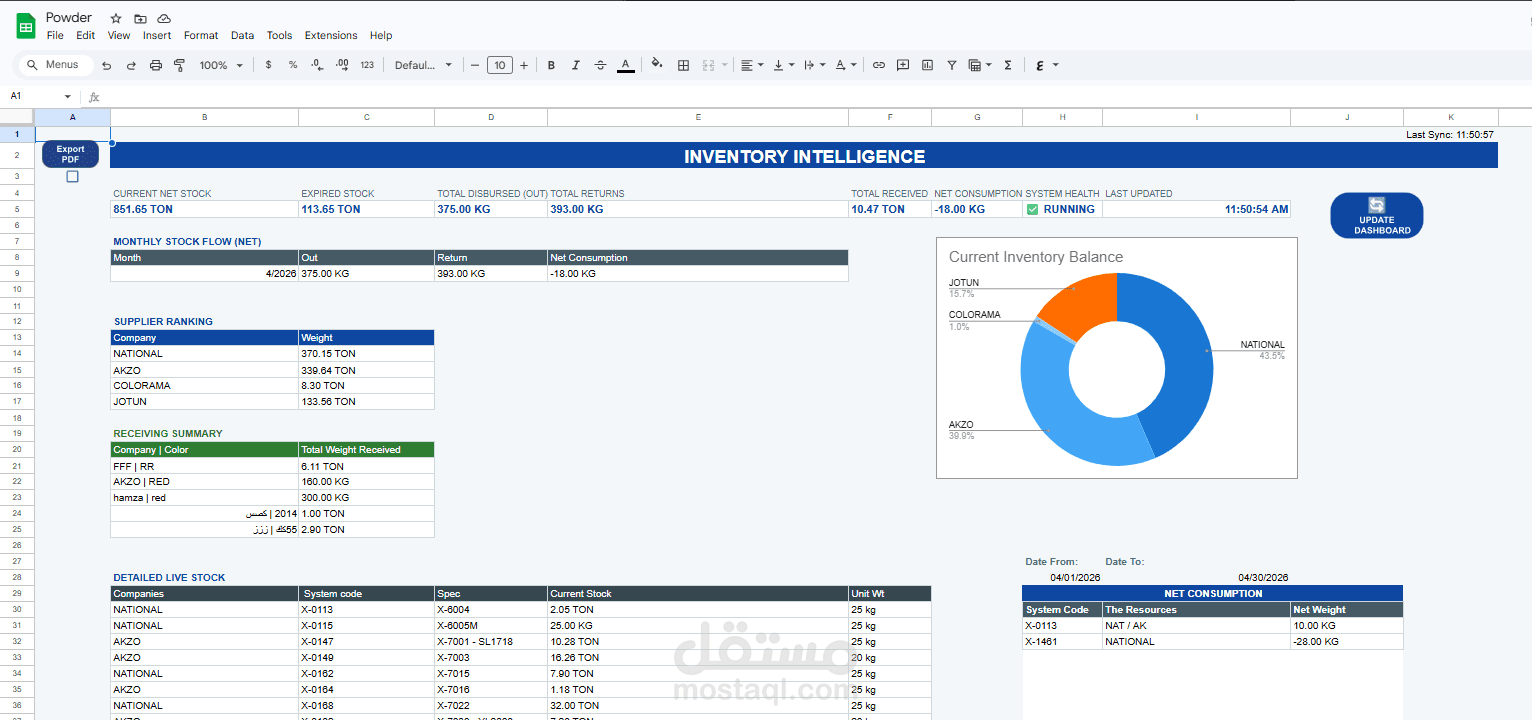This screenshot has height=720, width=1532.
Task: Open the font family dropdown
Action: click(423, 65)
